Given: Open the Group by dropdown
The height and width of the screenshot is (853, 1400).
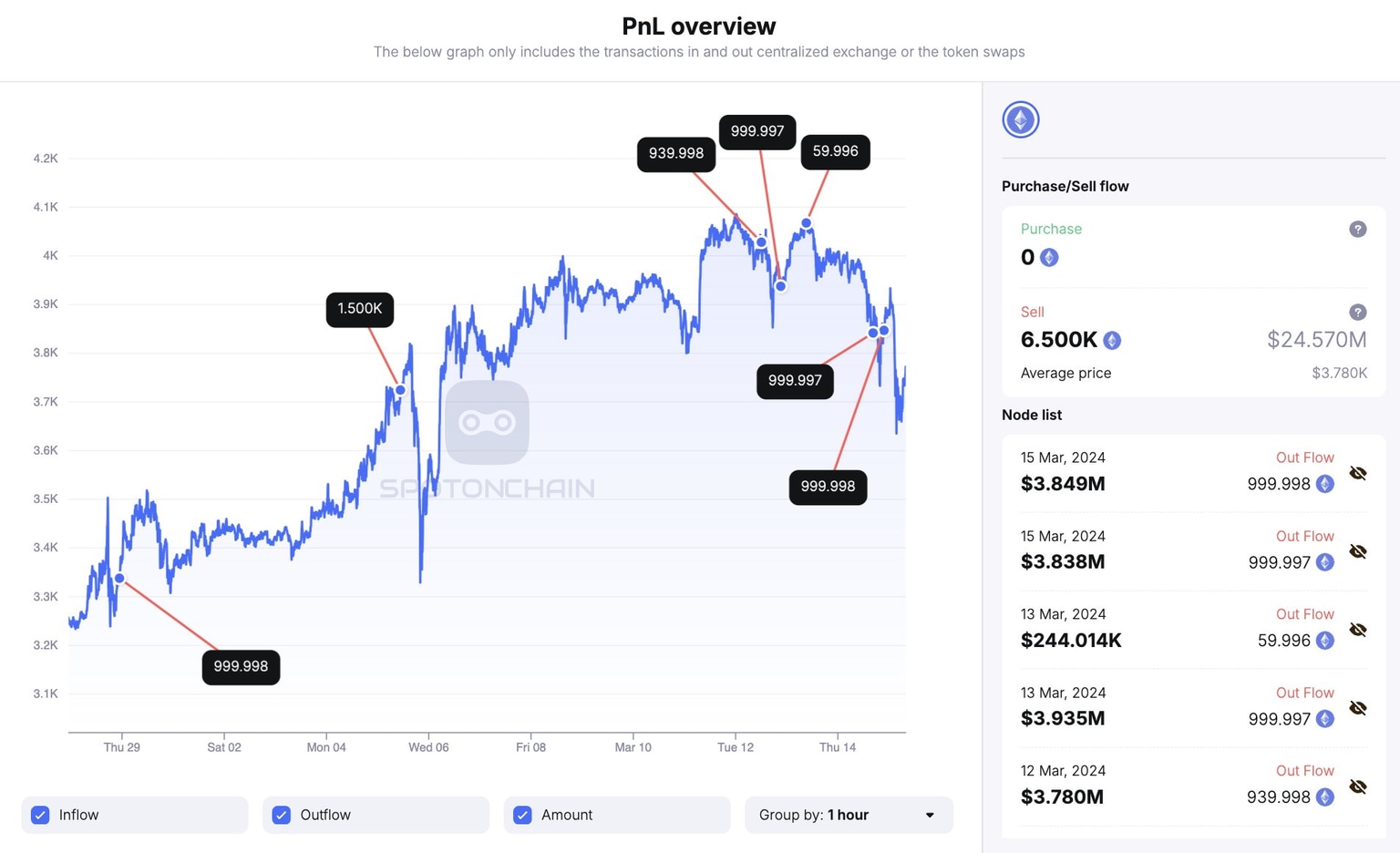Looking at the screenshot, I should [x=848, y=815].
